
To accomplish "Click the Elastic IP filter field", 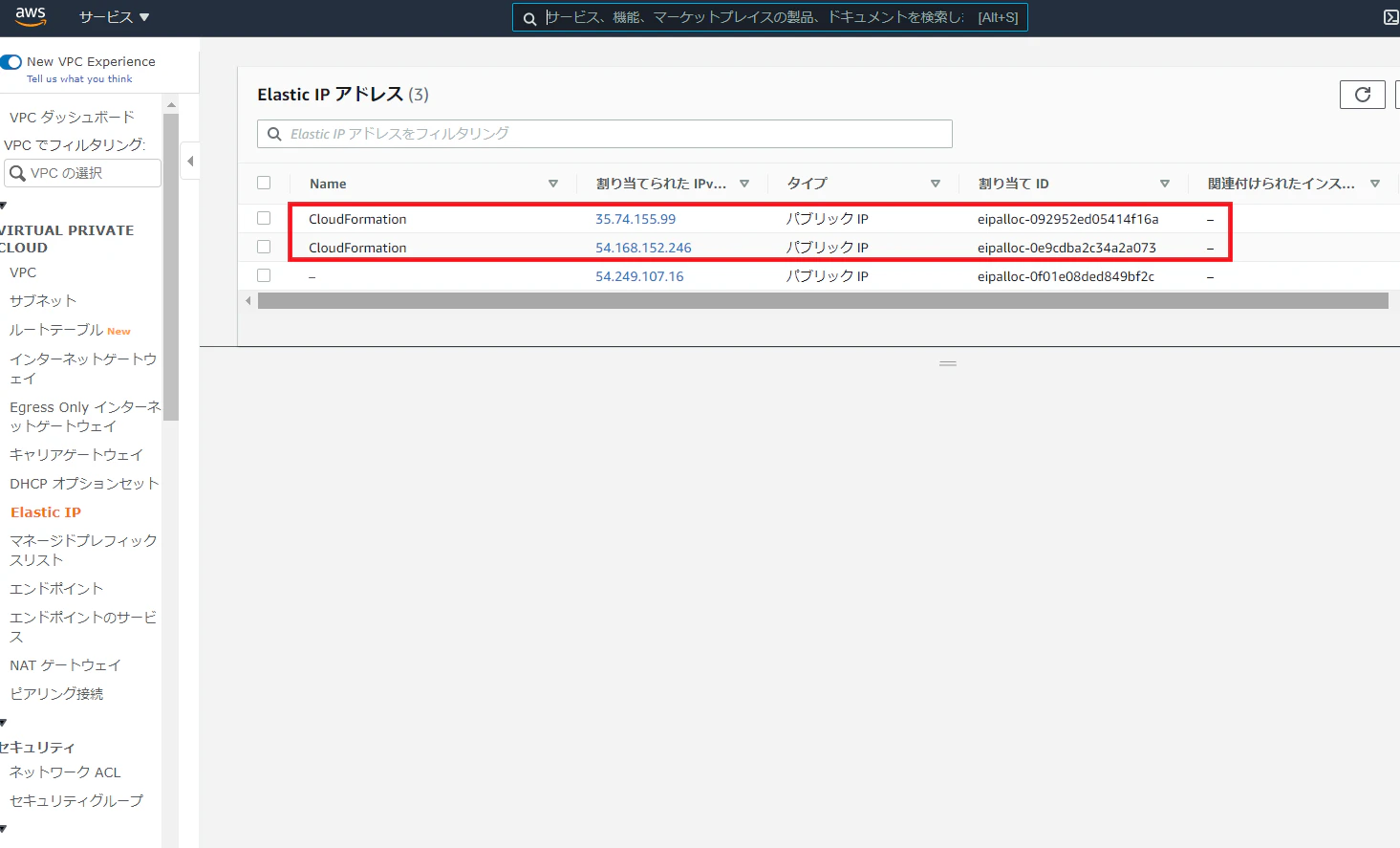I will point(605,134).
